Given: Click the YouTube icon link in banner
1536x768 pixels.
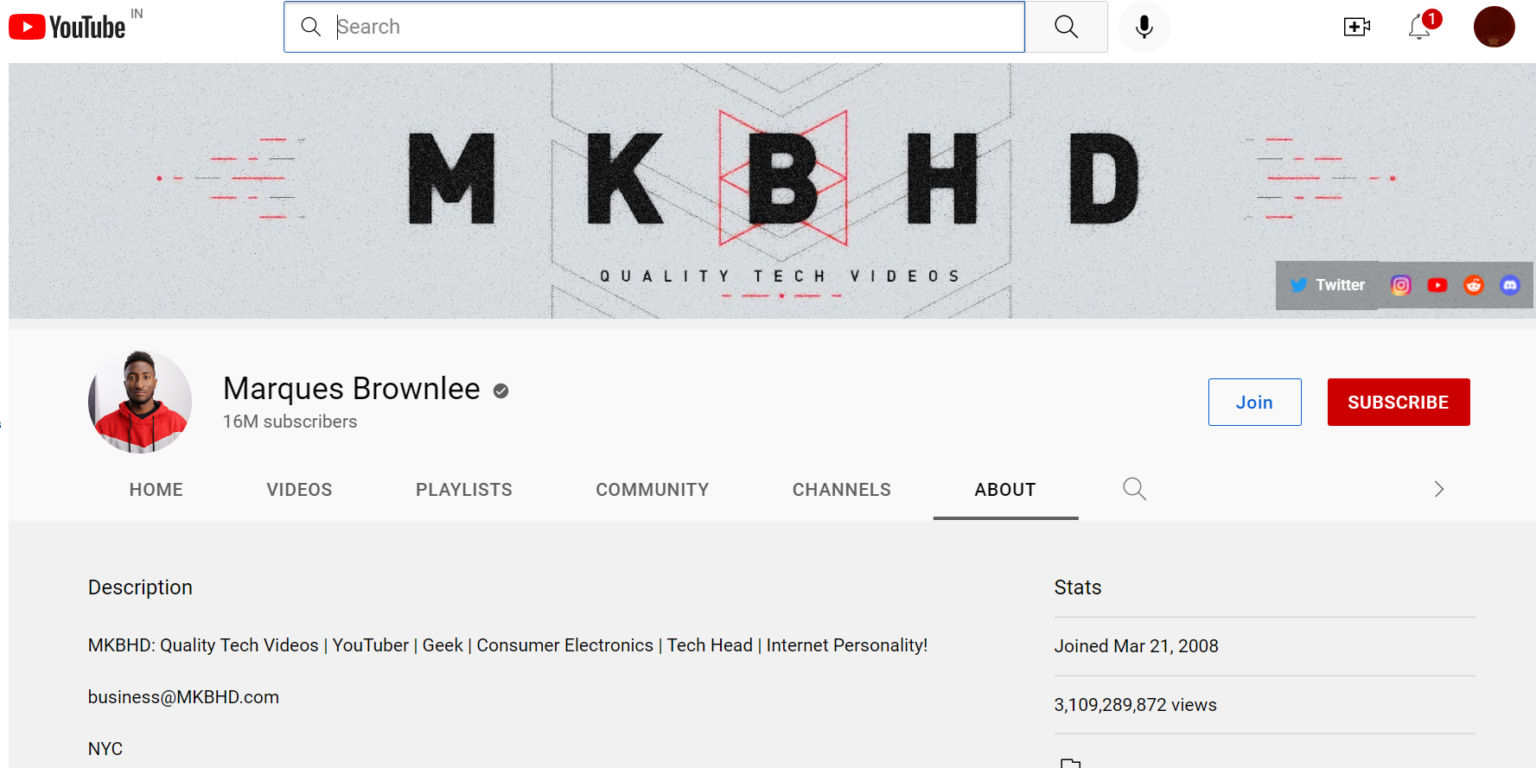Looking at the screenshot, I should [x=1437, y=285].
